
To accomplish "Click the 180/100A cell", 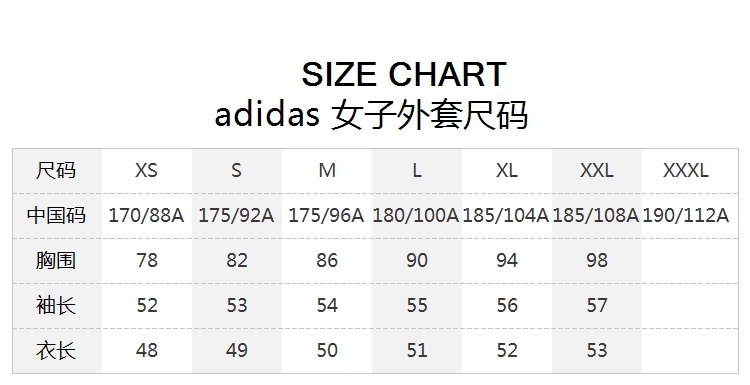I will [x=416, y=215].
